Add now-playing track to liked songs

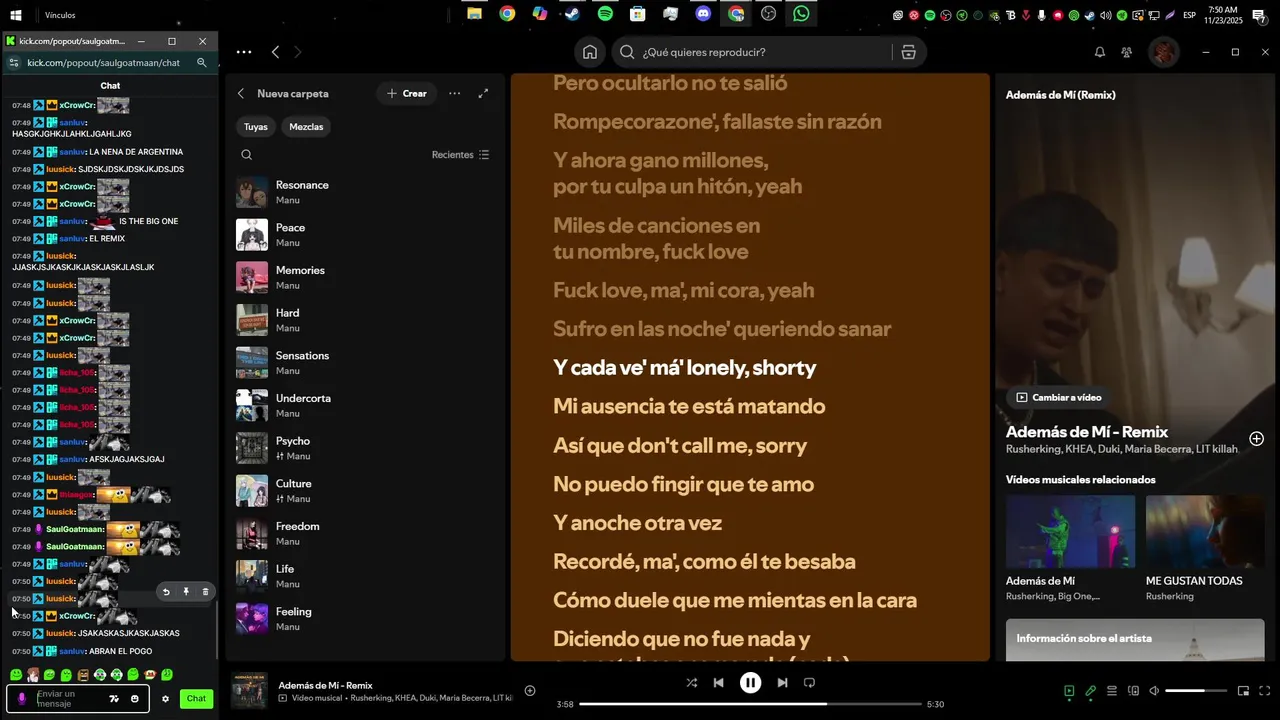(x=530, y=690)
